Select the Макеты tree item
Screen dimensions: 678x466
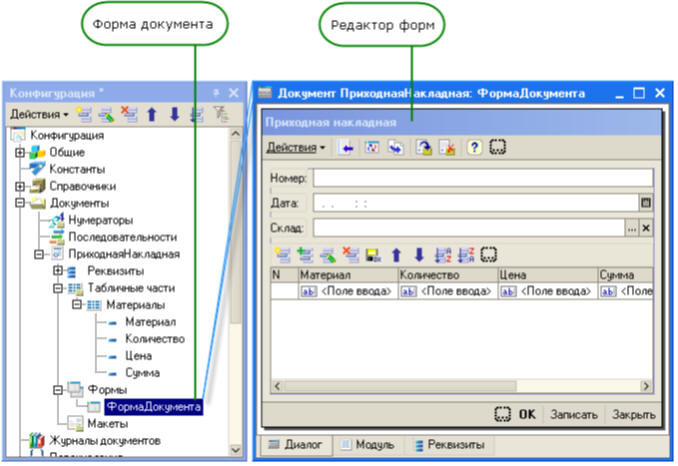coord(108,424)
